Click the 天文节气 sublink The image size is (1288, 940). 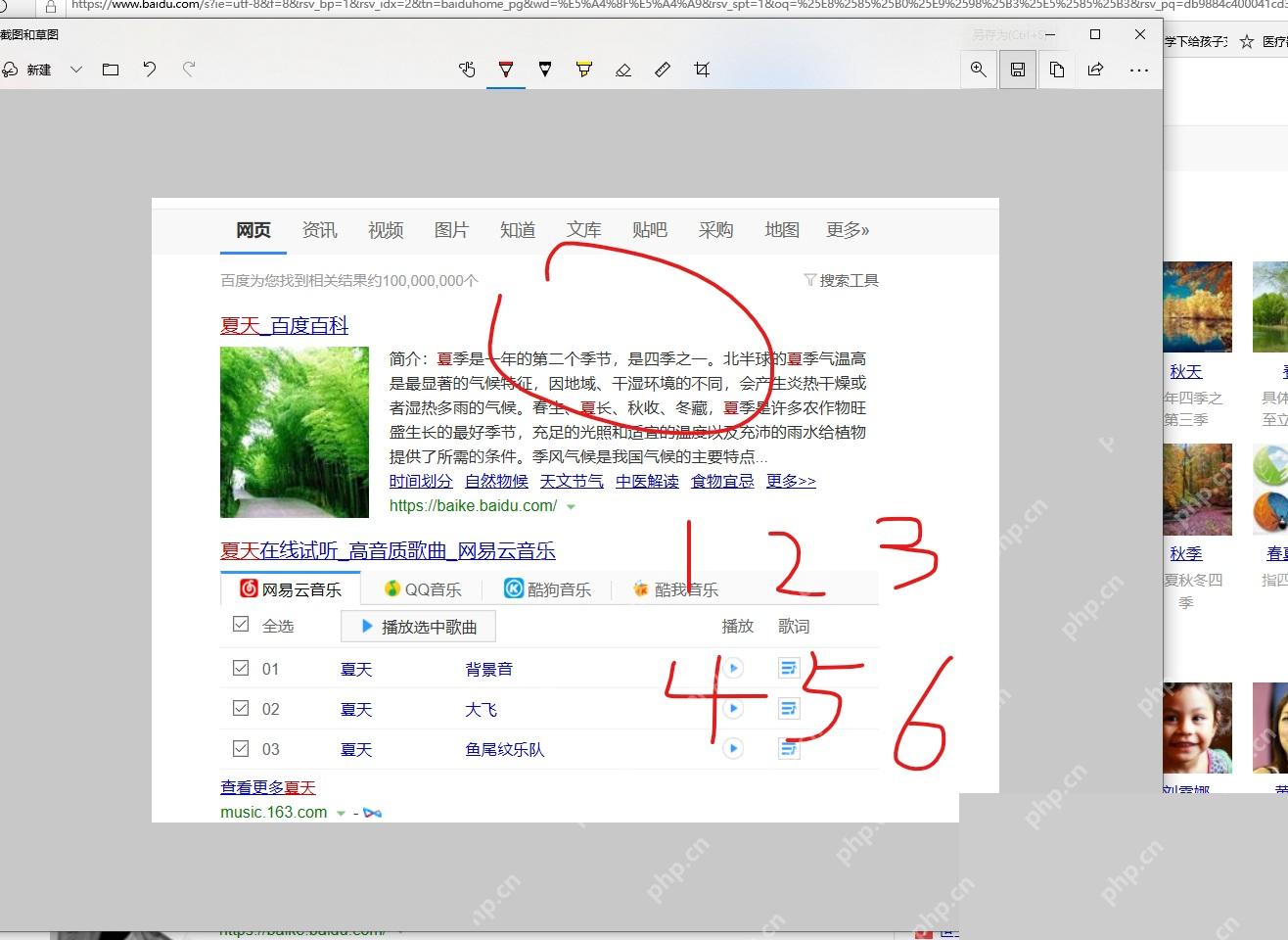(x=572, y=481)
